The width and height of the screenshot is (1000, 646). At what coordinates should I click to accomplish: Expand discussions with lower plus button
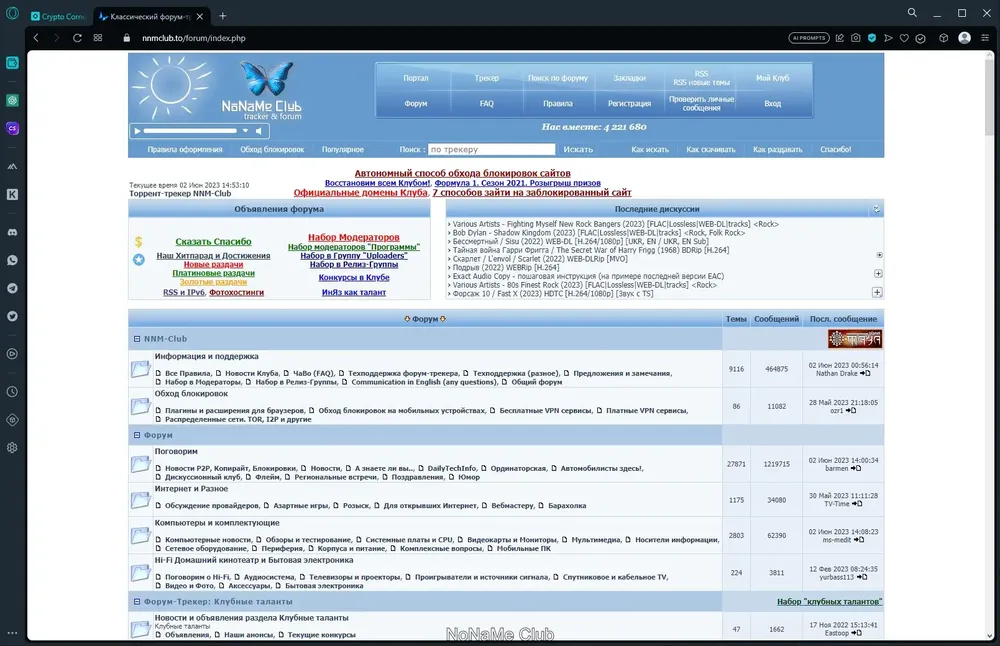[x=878, y=292]
